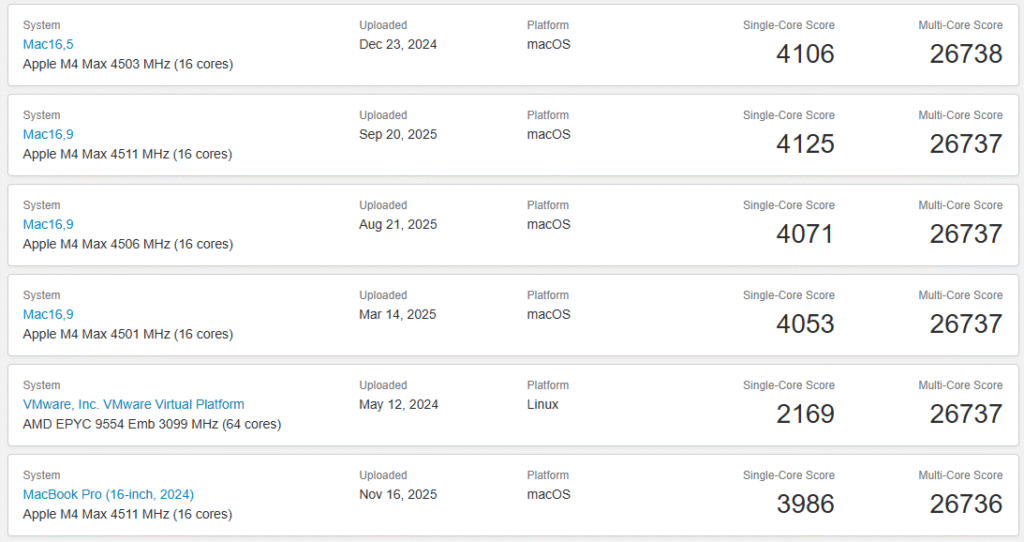This screenshot has height=542, width=1024.
Task: Click the multi-core score 26736
Action: [965, 504]
